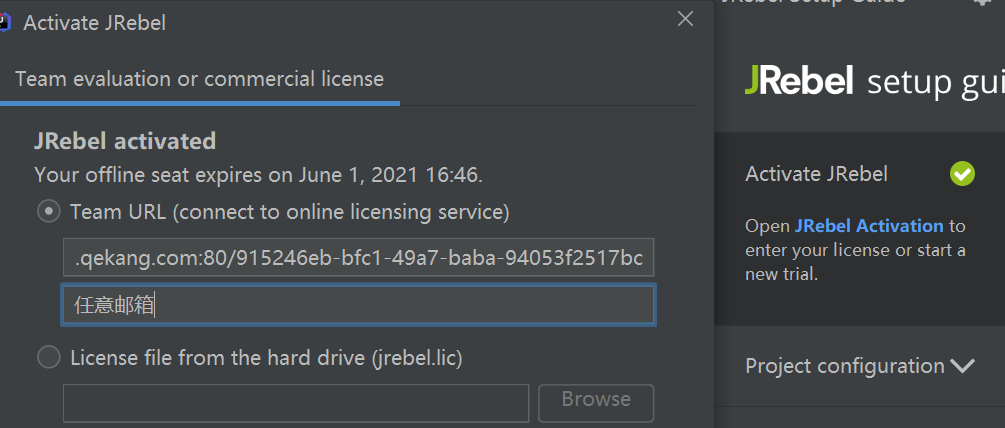Focus the Team URL address field
Viewport: 1005px width, 428px height.
(358, 258)
